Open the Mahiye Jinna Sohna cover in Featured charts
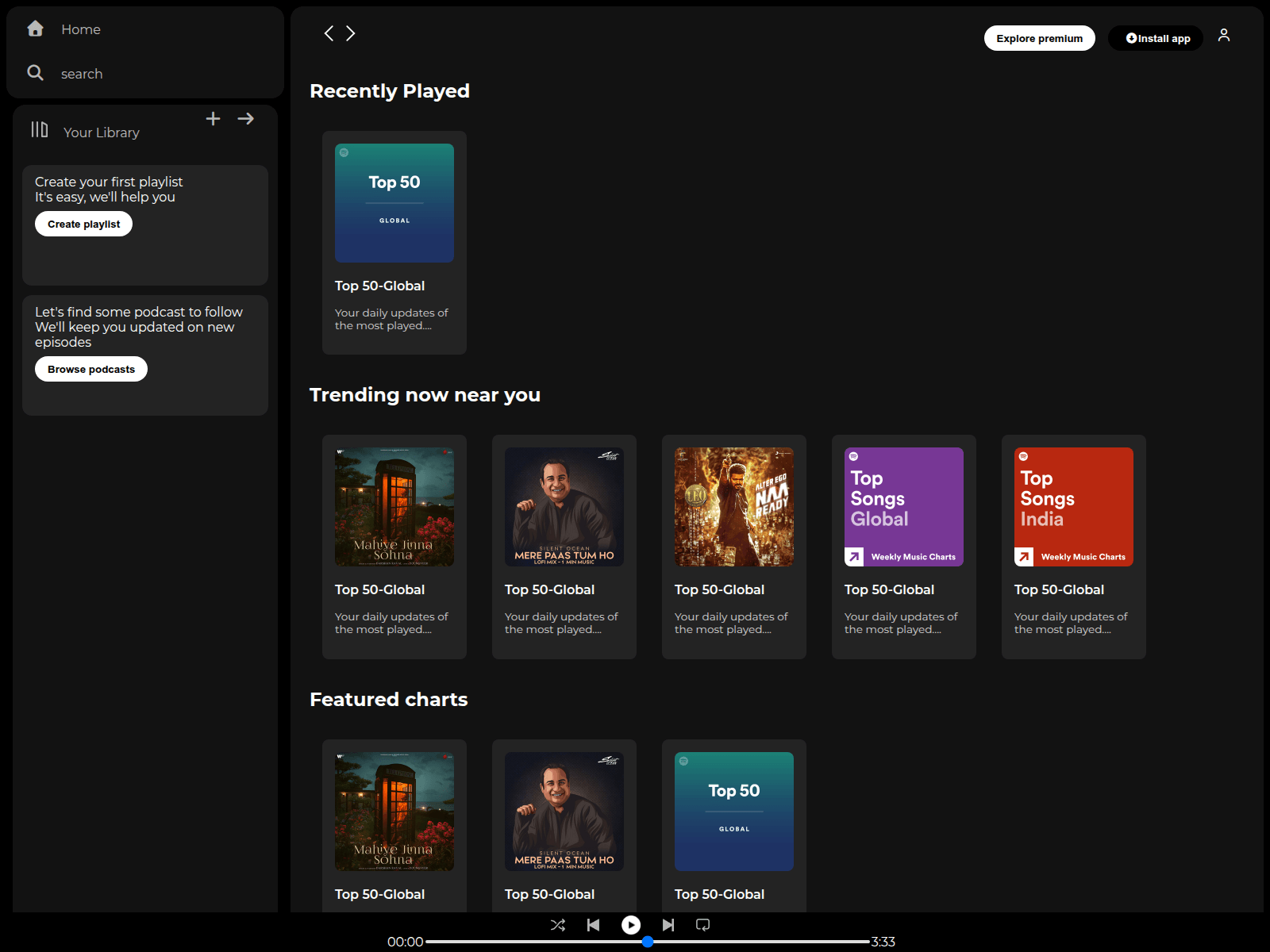This screenshot has width=1270, height=952. coord(394,812)
